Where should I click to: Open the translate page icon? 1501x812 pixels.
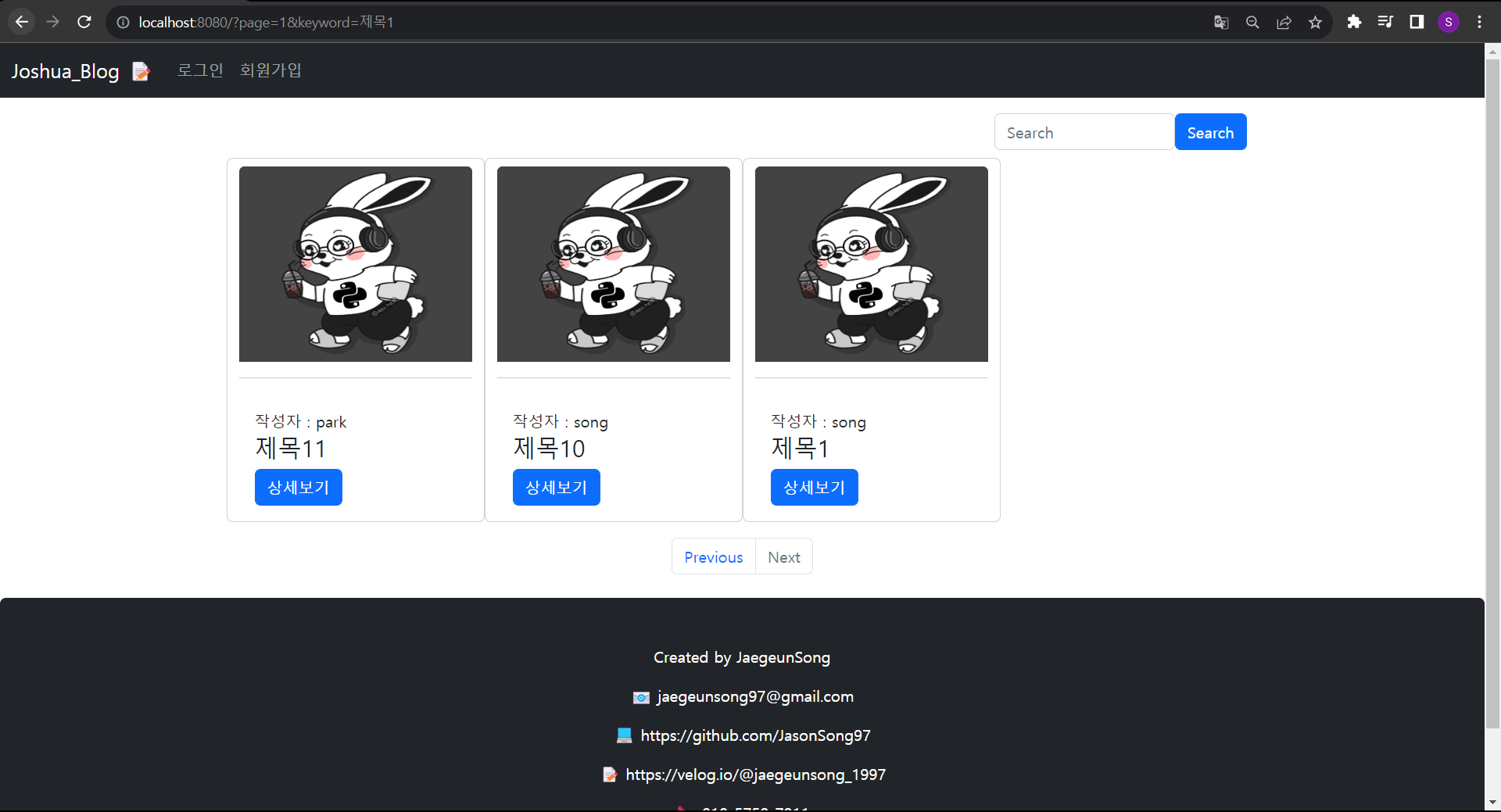(1221, 23)
